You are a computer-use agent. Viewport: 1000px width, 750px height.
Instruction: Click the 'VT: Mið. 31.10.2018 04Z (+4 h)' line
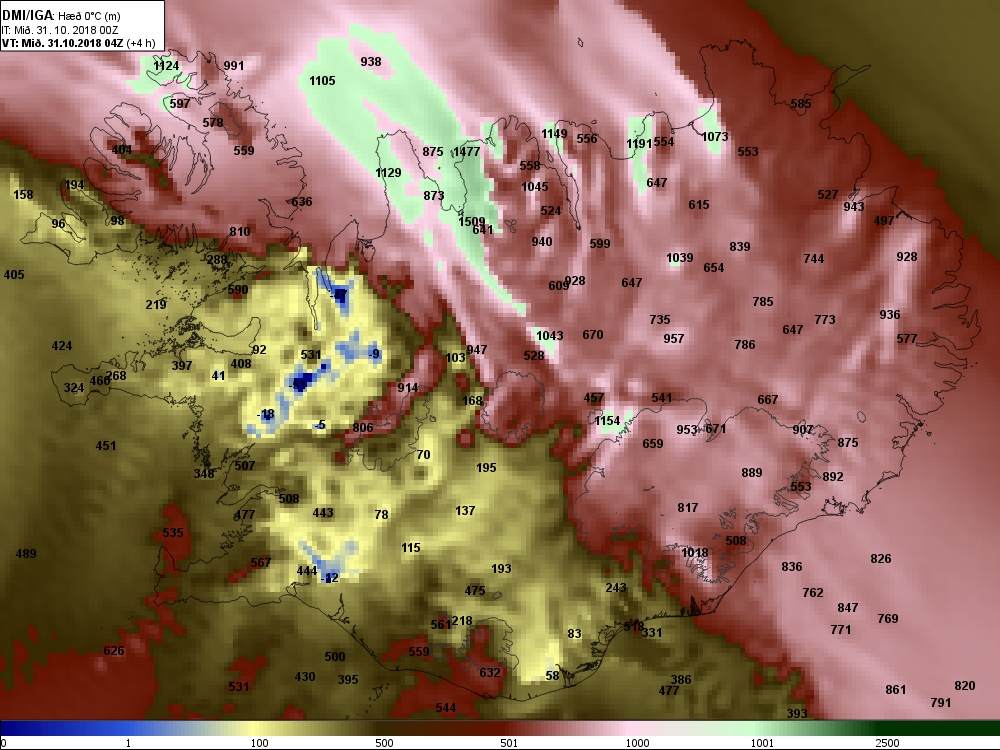(x=78, y=43)
